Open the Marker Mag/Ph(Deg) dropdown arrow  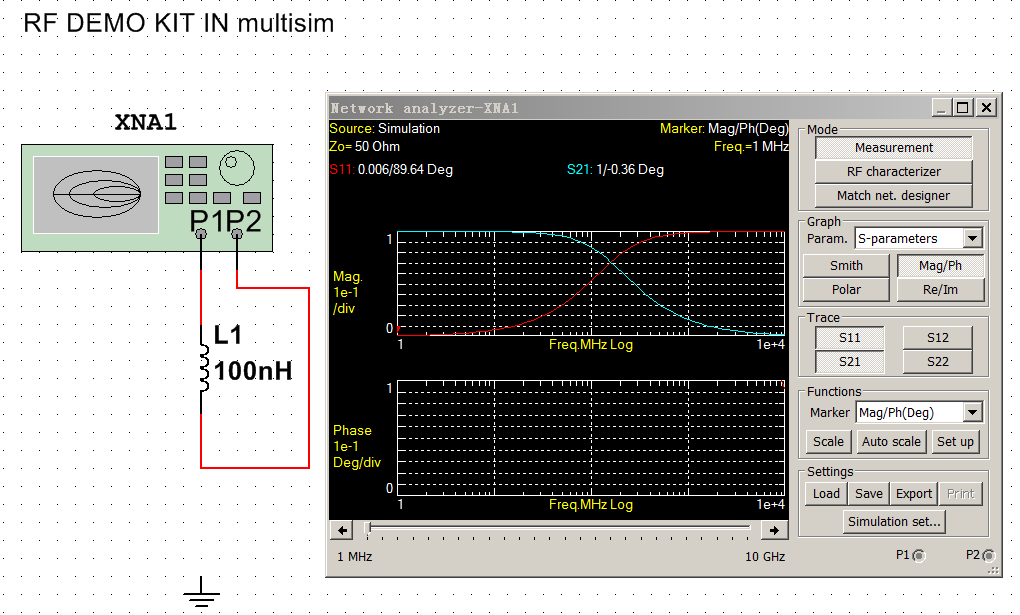[973, 412]
